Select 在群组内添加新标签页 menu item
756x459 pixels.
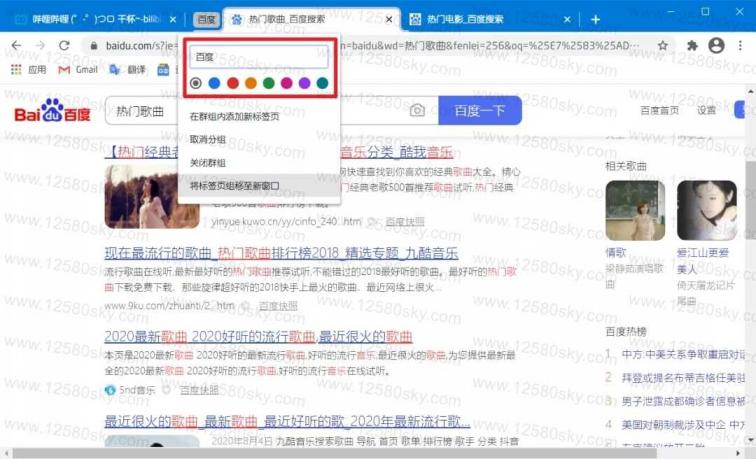click(x=259, y=116)
